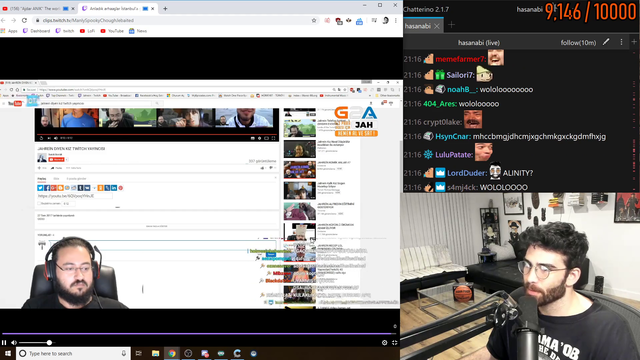The image size is (640, 360).
Task: Click 404_Ares username in chat
Action: (440, 104)
